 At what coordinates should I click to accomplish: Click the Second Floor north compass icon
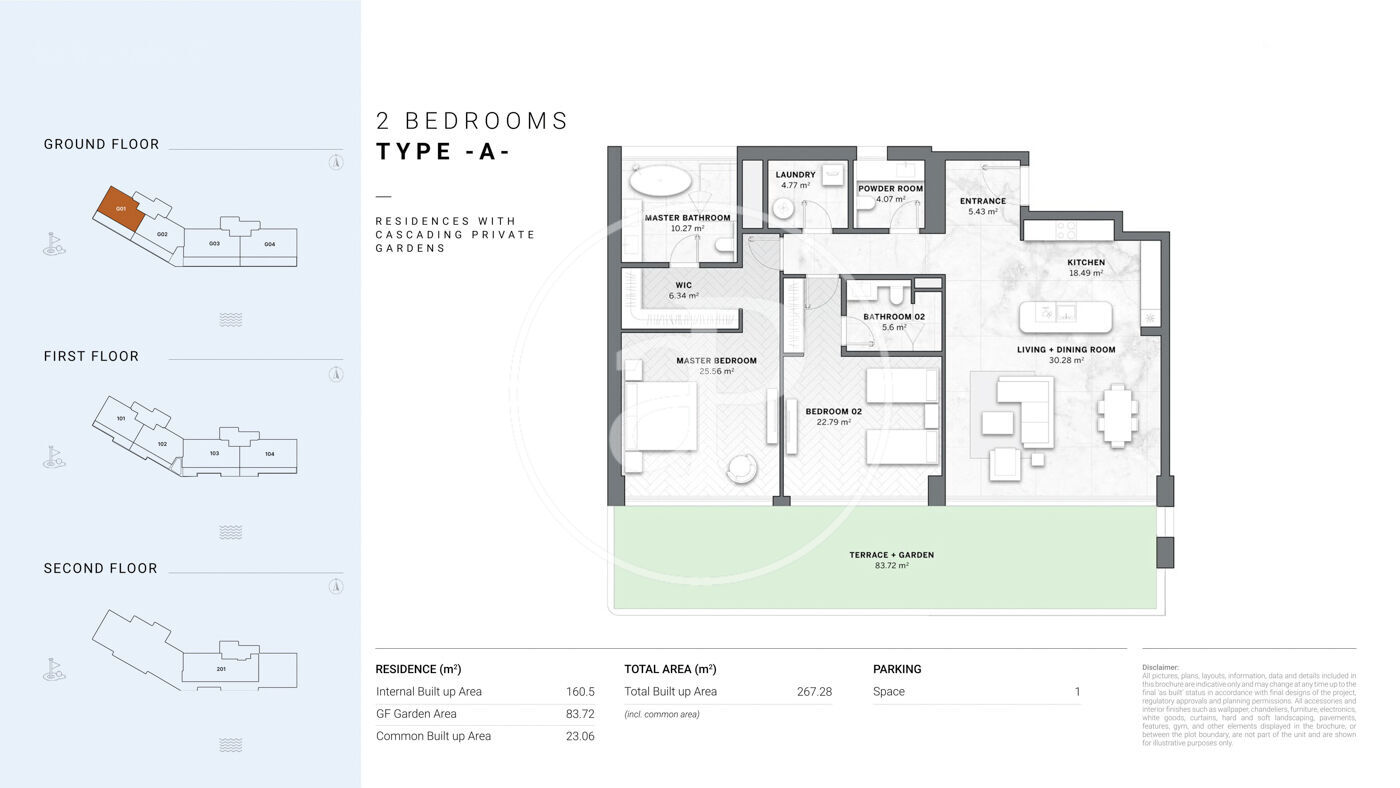pos(337,586)
